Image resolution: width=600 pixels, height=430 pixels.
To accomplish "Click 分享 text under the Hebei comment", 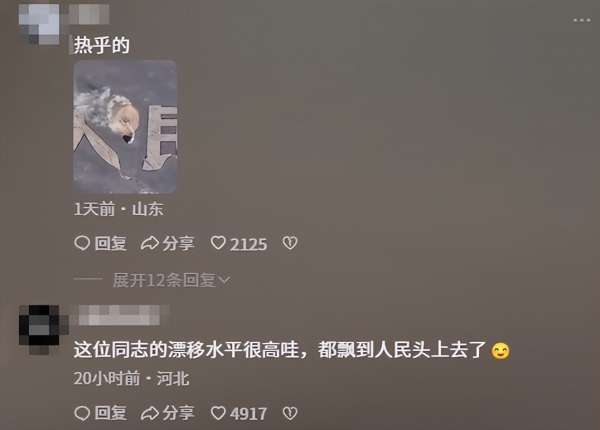I will (179, 413).
